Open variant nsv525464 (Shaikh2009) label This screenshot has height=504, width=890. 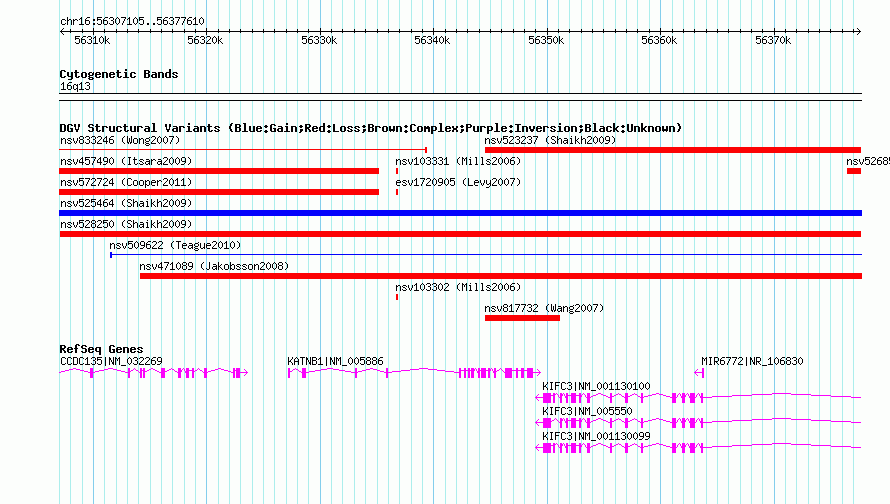coord(126,203)
